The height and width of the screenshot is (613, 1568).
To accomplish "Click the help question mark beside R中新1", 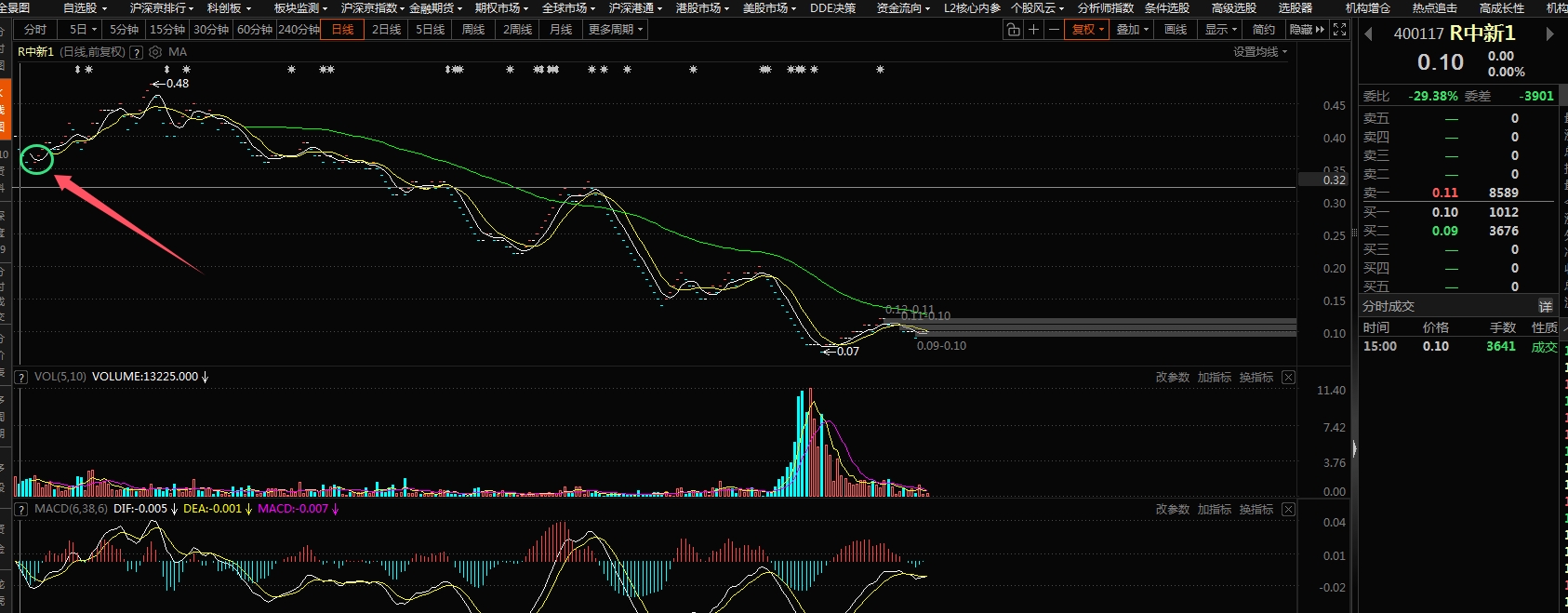I will click(x=137, y=52).
